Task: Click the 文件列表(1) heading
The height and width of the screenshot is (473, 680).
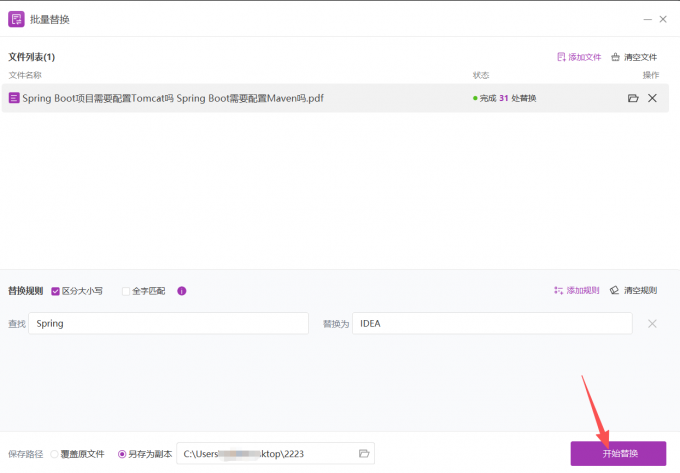Action: (x=32, y=57)
